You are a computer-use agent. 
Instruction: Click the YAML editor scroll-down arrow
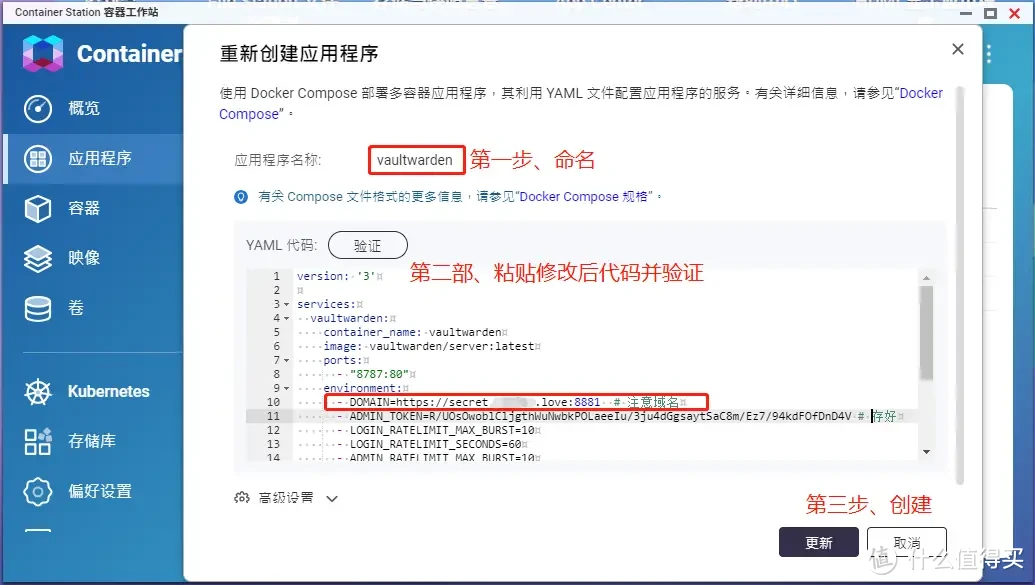(926, 452)
